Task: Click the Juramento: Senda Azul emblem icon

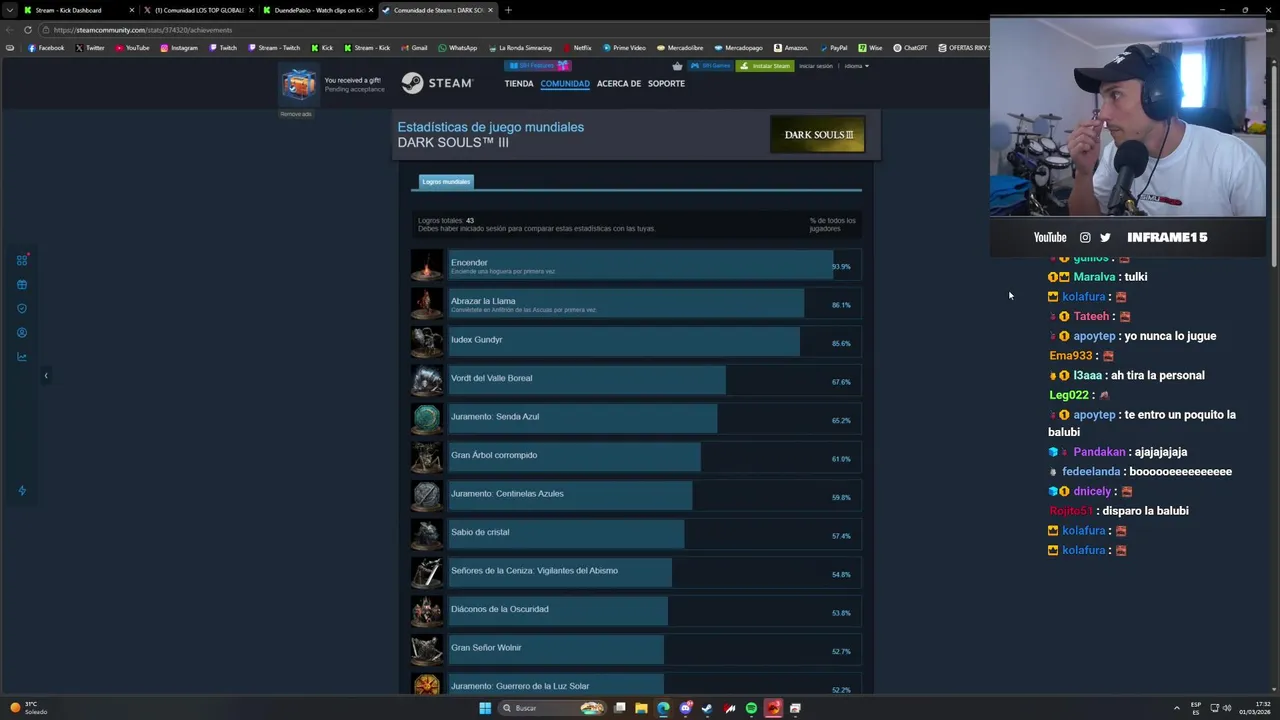Action: (427, 420)
